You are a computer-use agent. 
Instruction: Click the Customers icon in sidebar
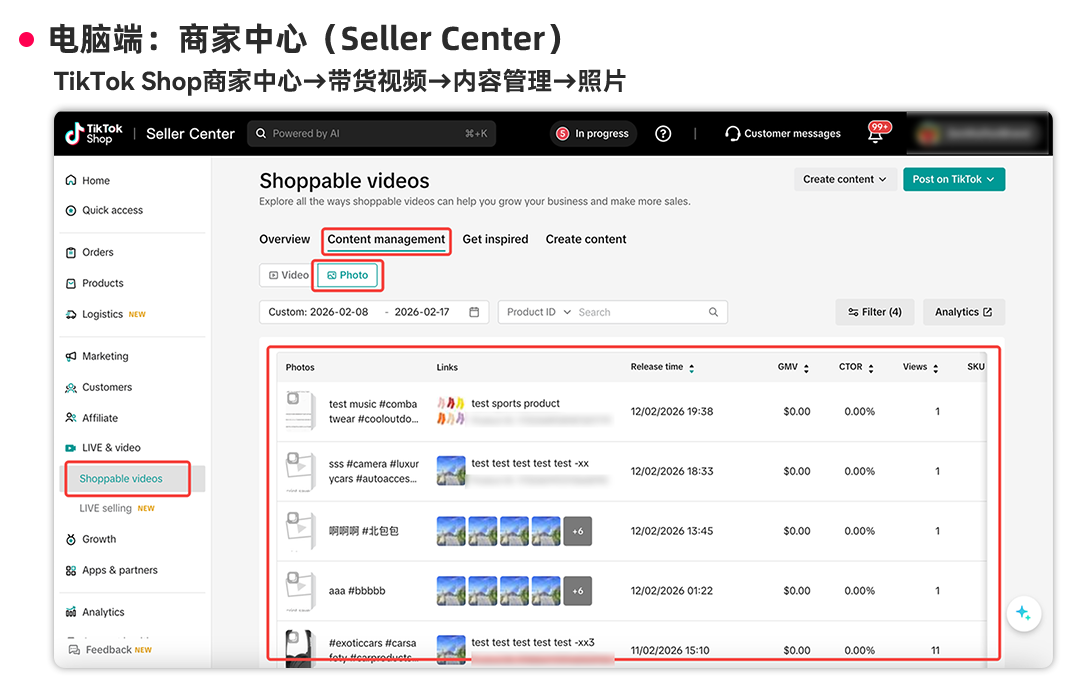click(70, 387)
